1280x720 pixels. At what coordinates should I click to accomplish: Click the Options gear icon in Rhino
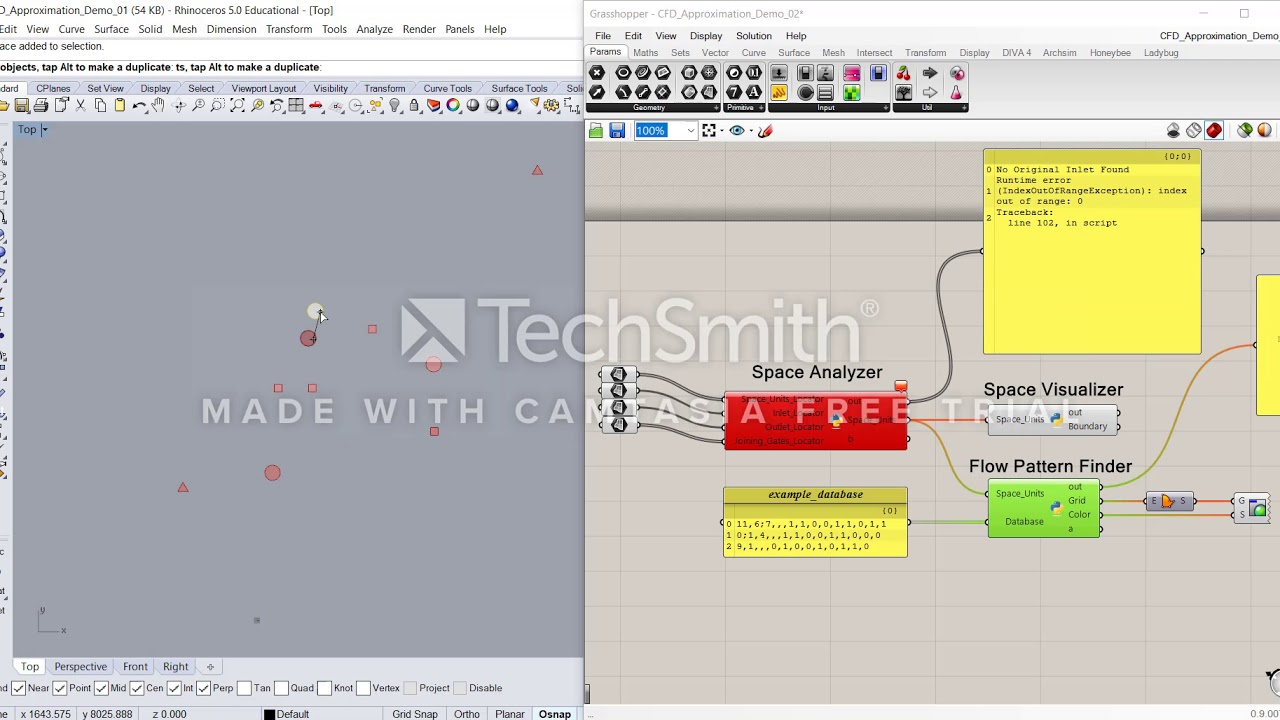[551, 105]
